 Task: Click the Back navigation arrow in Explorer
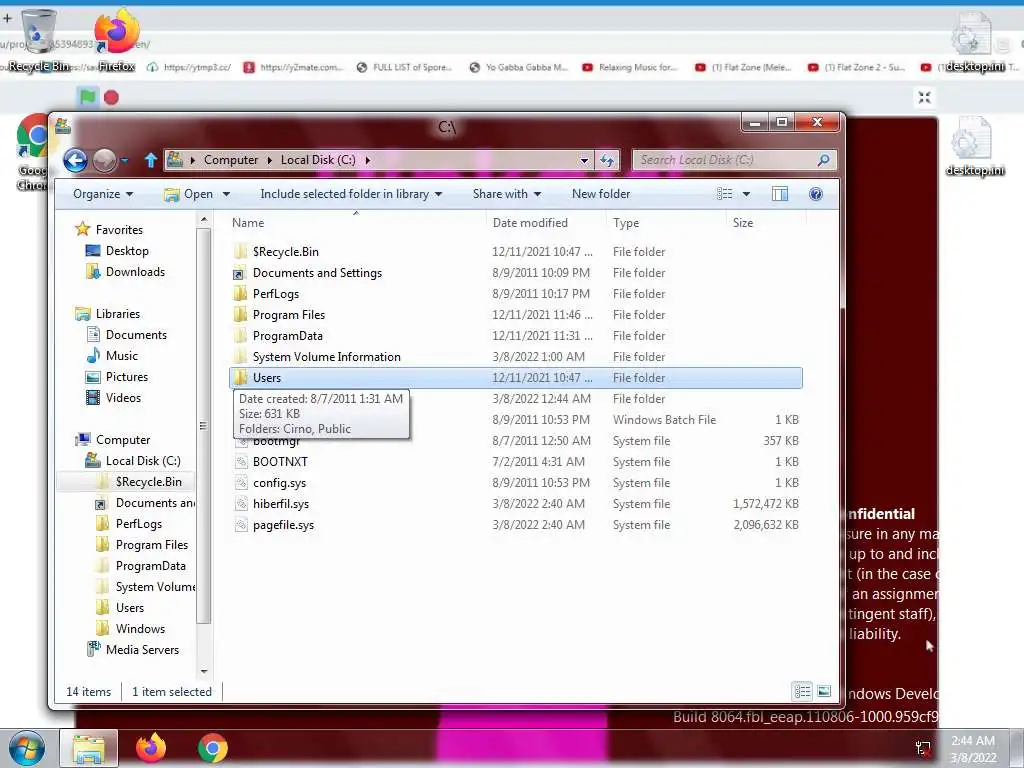point(75,160)
